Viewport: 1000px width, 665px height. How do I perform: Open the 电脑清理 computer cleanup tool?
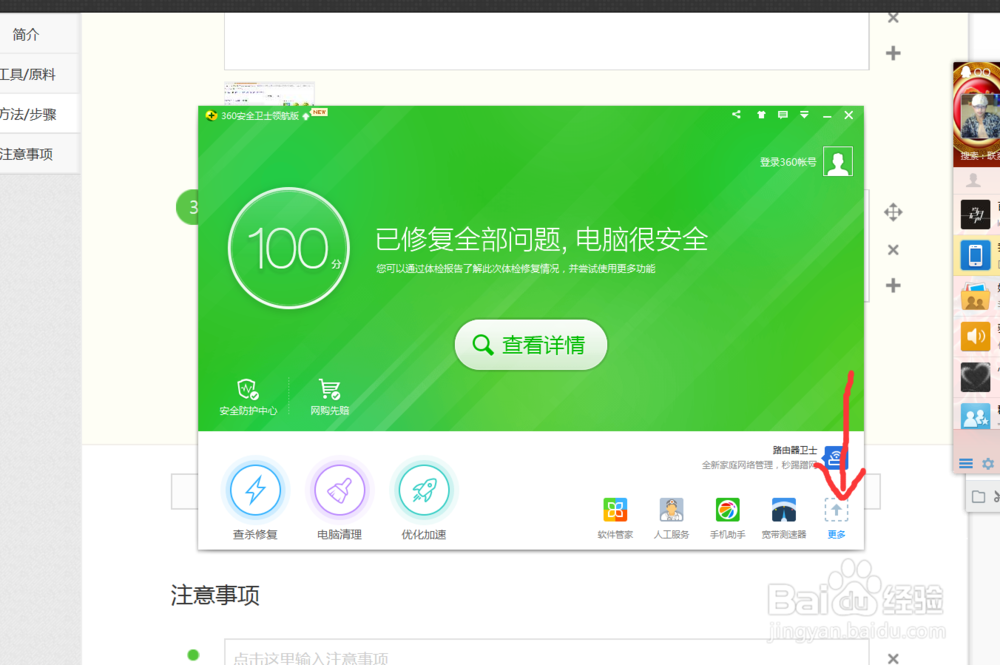[x=339, y=491]
